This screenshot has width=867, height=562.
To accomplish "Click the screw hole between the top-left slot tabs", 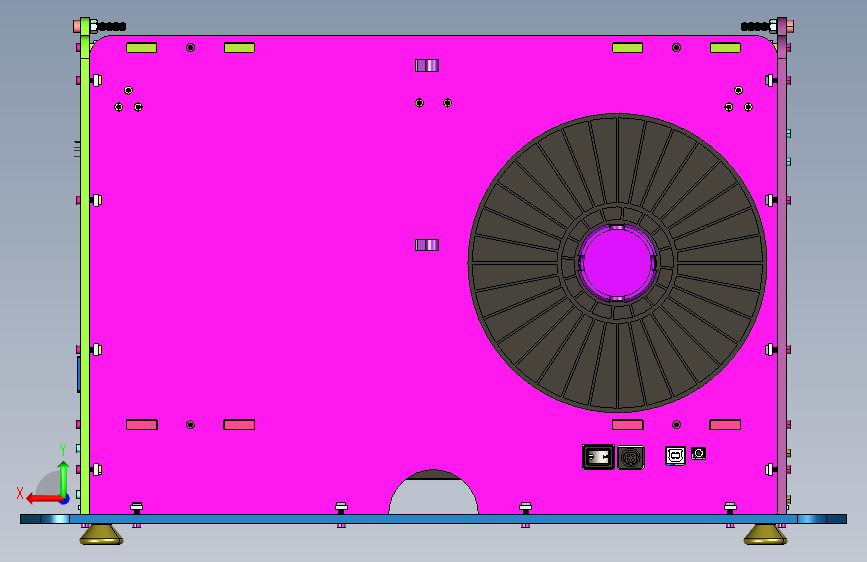I will coord(190,48).
